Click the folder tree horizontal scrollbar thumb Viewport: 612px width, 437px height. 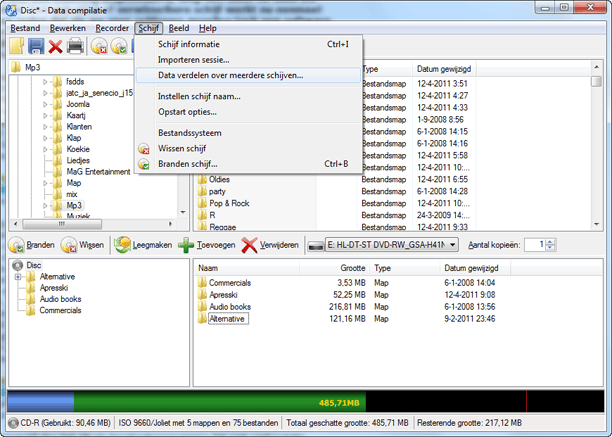click(x=62, y=224)
